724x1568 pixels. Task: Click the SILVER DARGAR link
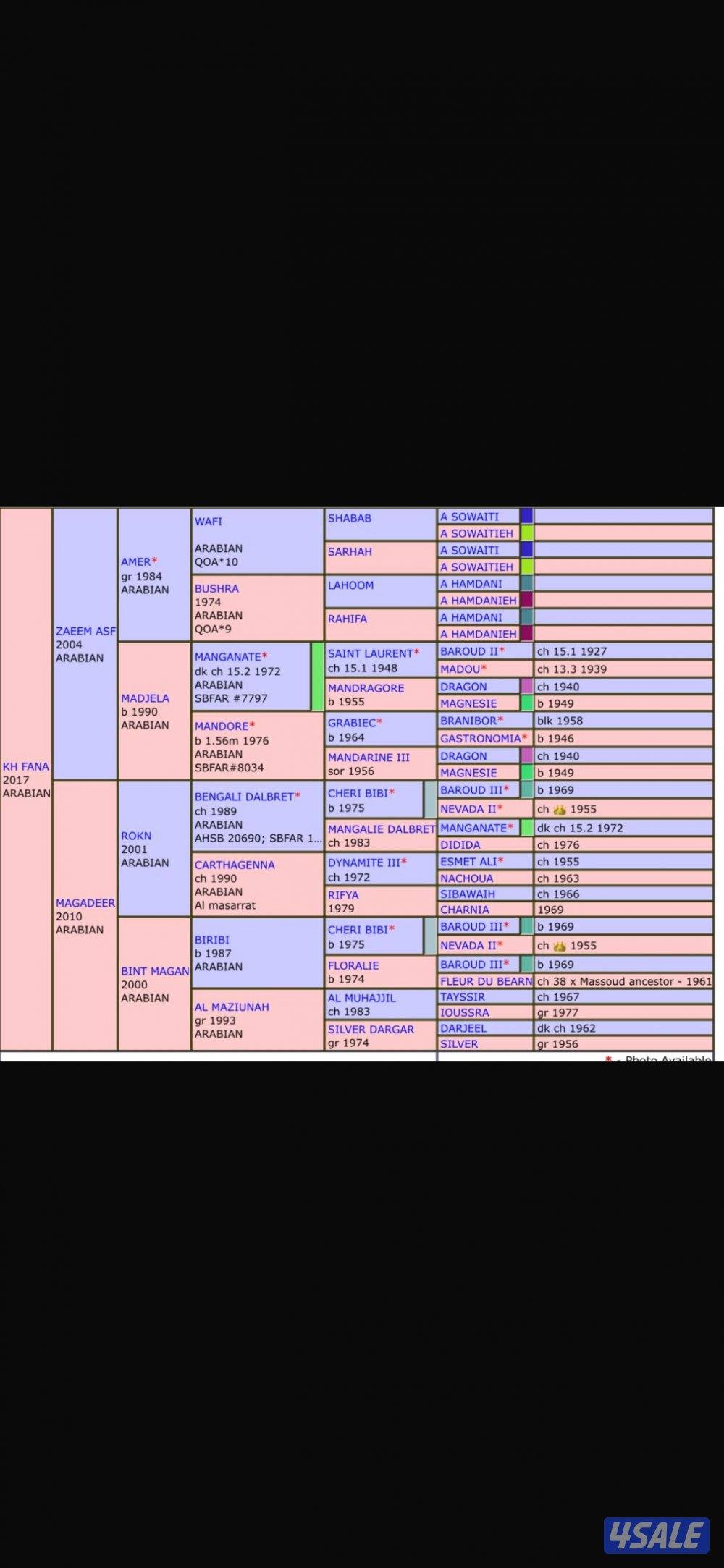coord(371,1029)
